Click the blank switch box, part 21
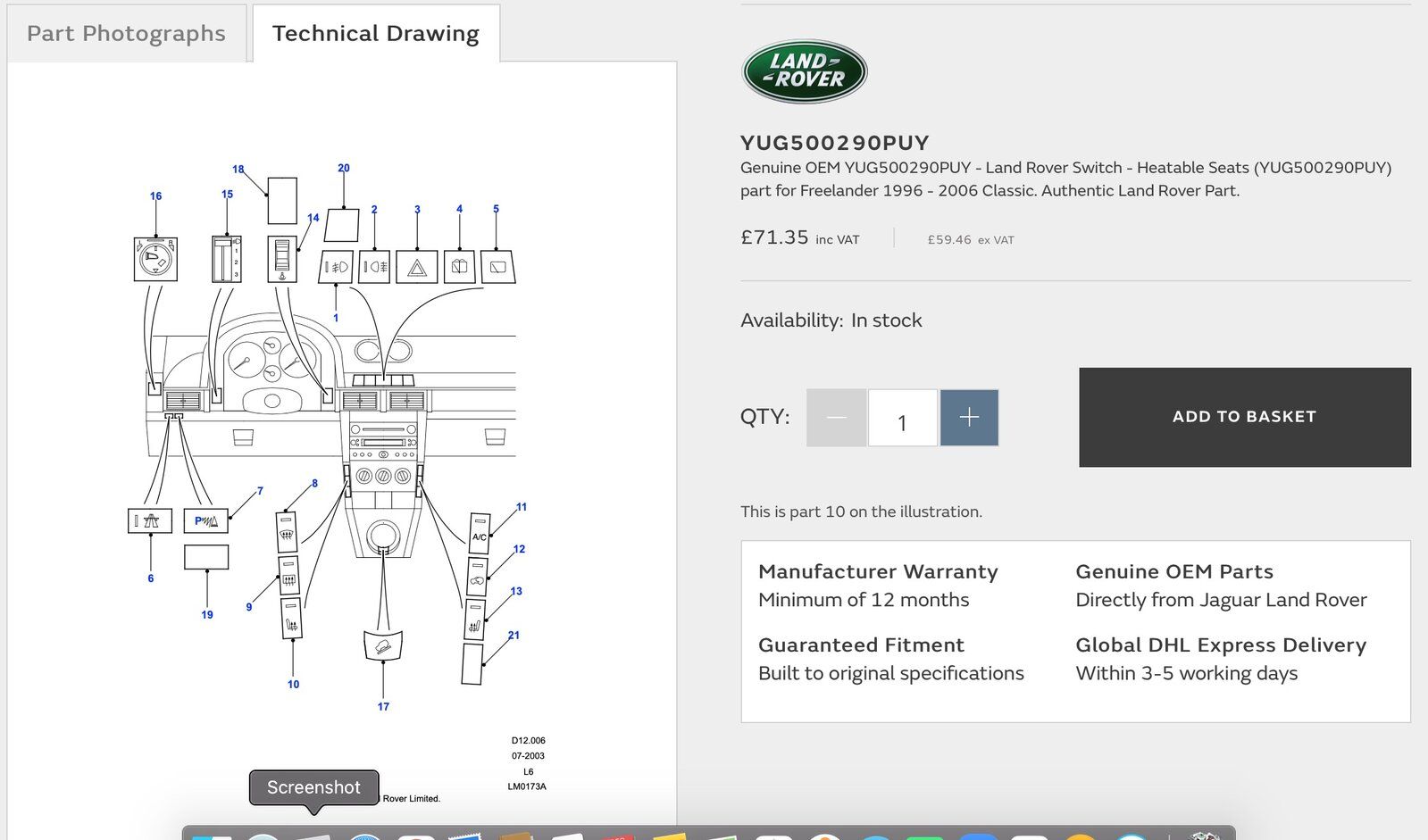The image size is (1428, 840). tap(472, 664)
